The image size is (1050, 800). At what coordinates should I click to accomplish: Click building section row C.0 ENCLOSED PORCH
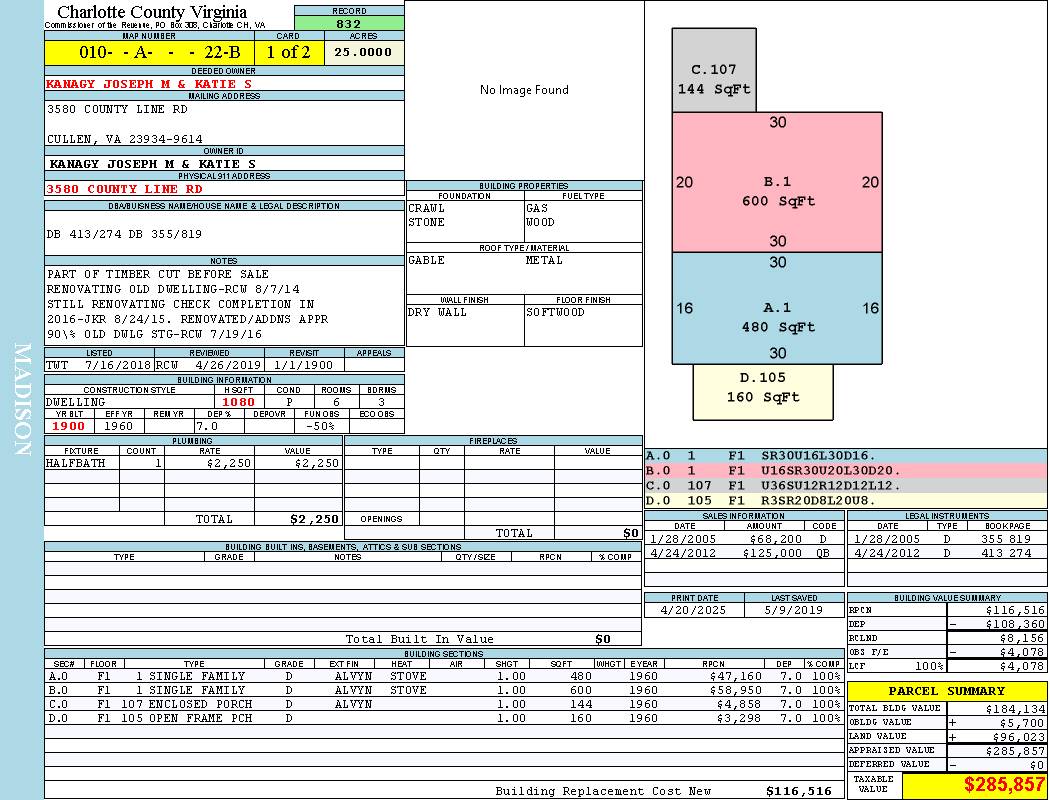point(444,704)
